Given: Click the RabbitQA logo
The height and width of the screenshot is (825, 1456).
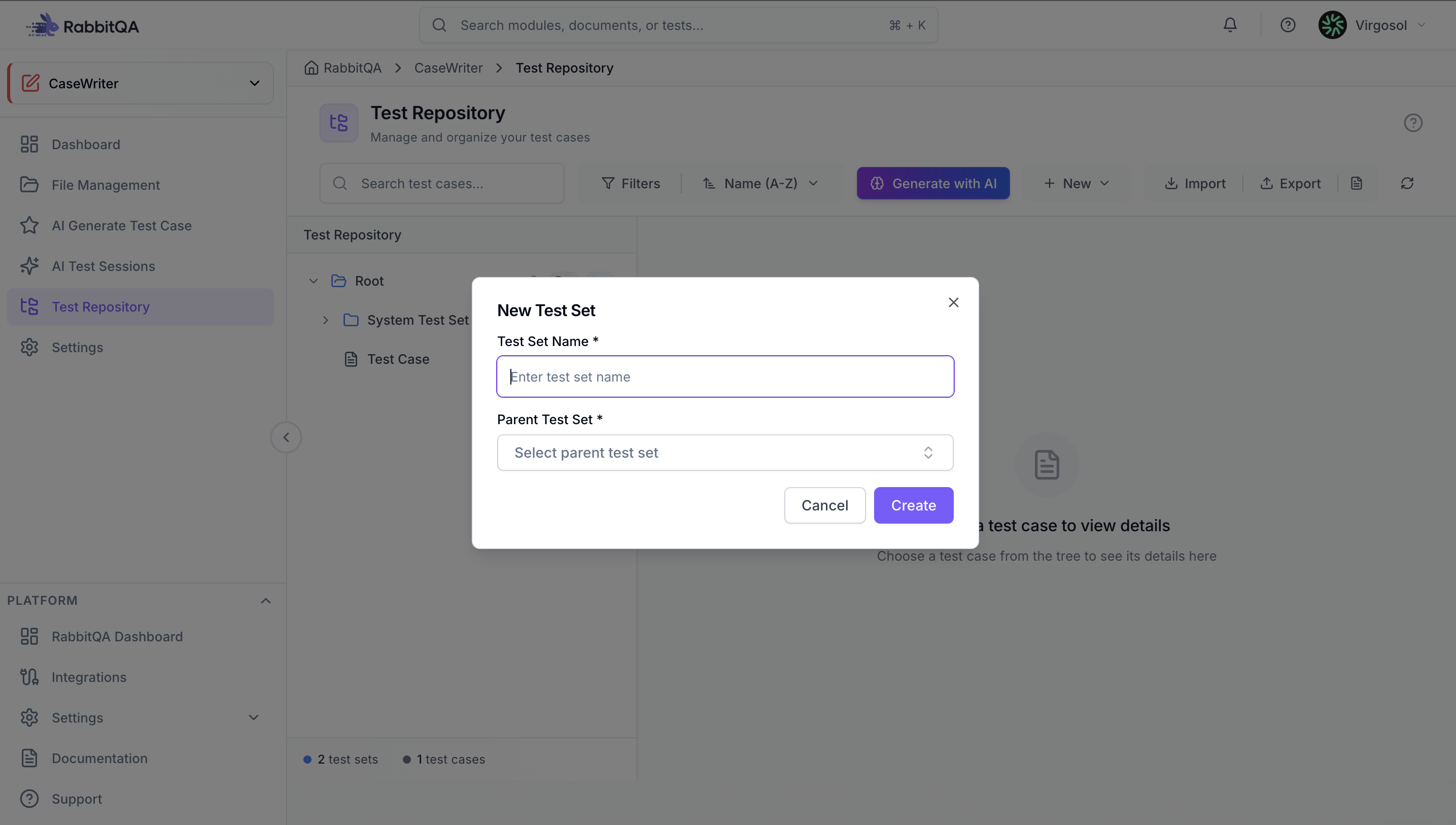Looking at the screenshot, I should (x=83, y=25).
